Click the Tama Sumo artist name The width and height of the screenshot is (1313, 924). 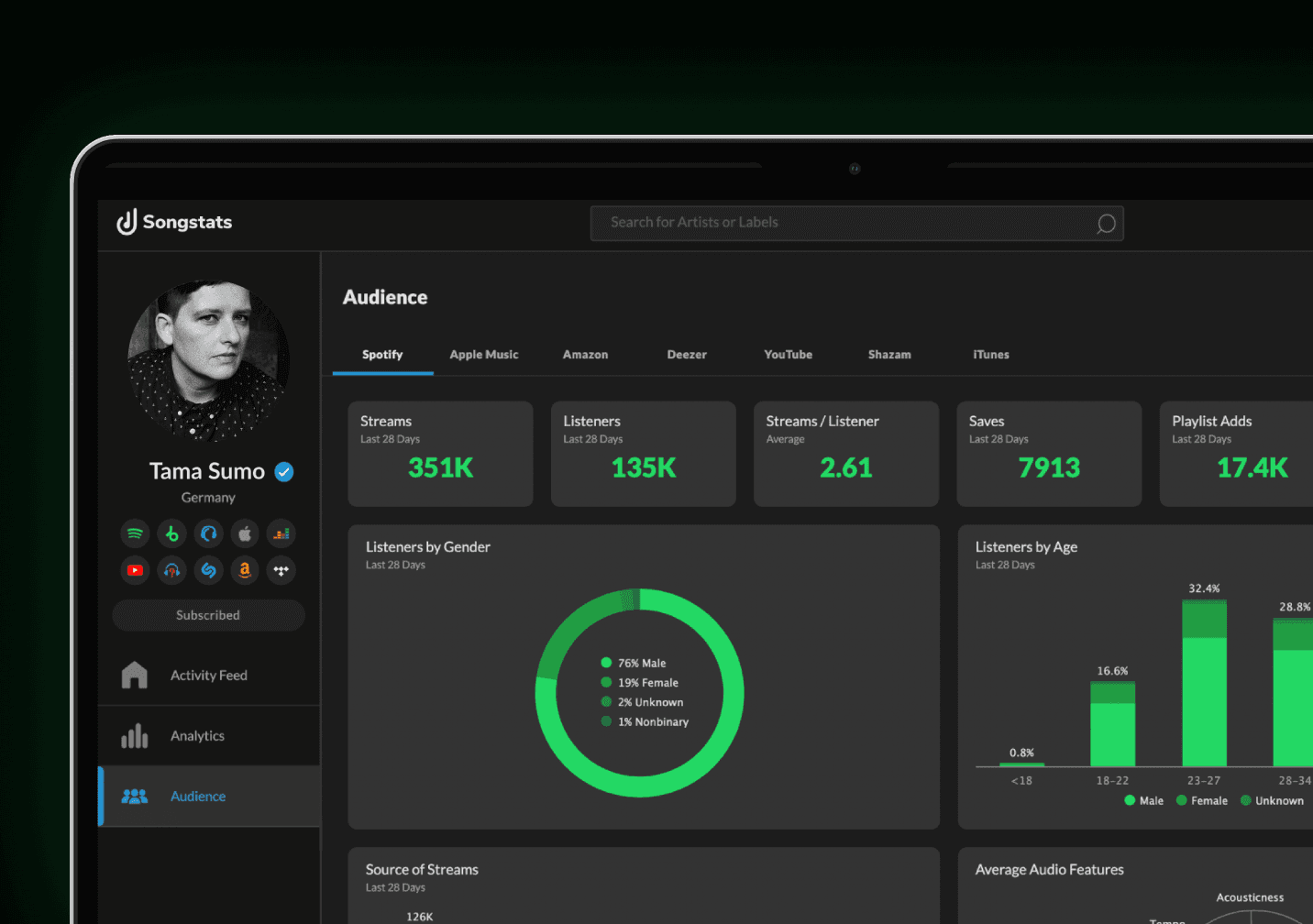coord(207,471)
